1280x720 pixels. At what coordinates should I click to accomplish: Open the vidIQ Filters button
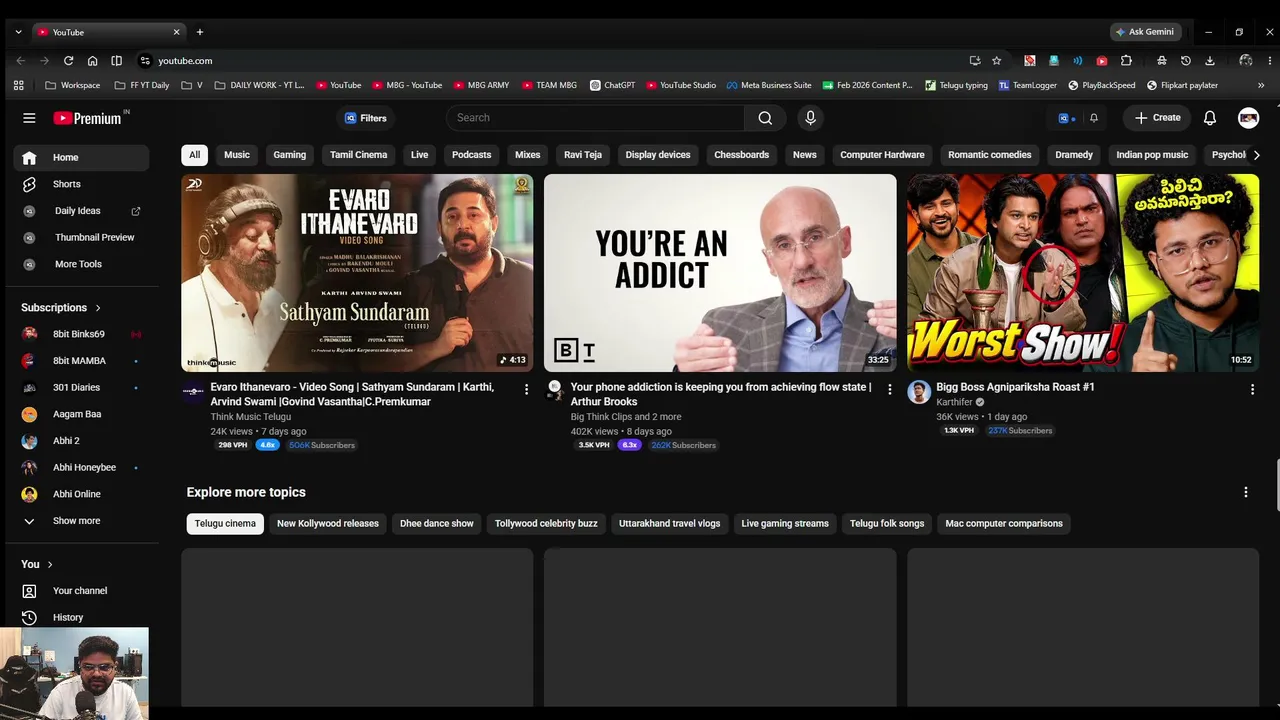[366, 118]
